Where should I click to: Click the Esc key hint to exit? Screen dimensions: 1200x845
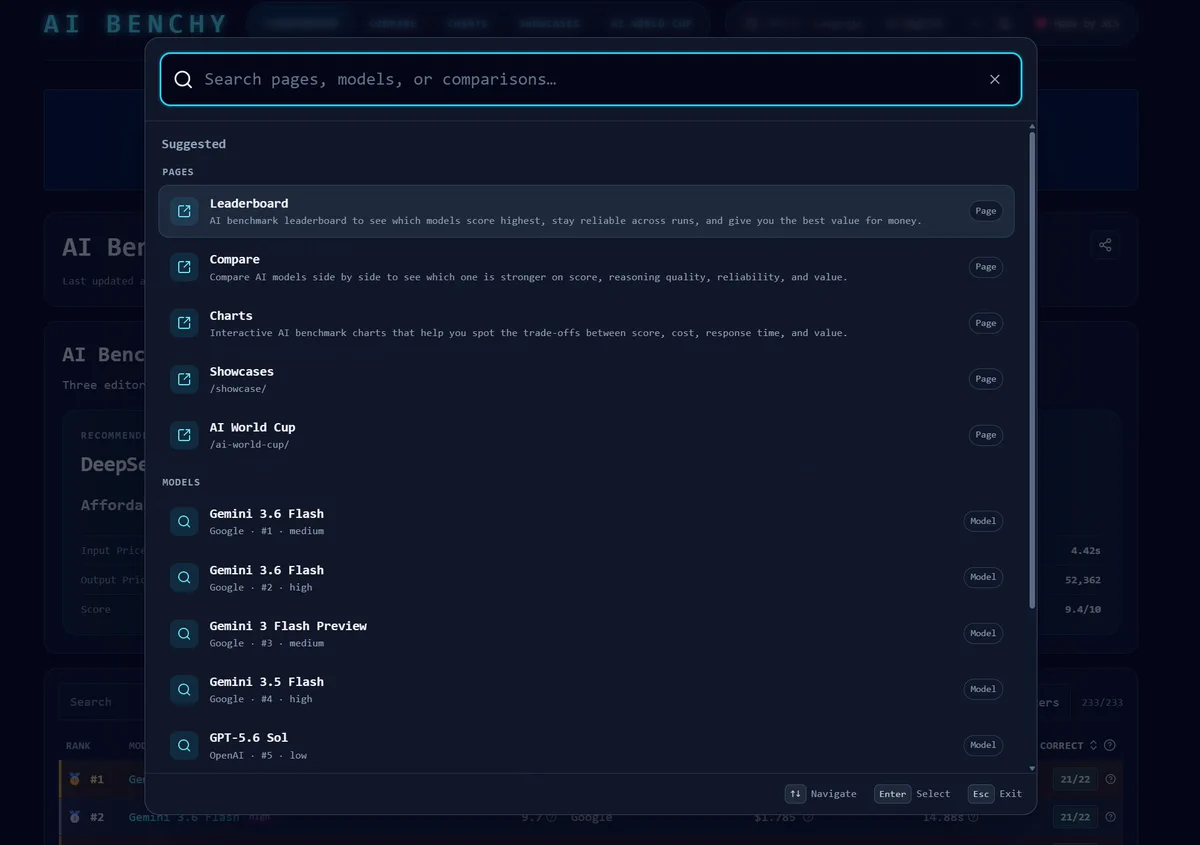[981, 794]
